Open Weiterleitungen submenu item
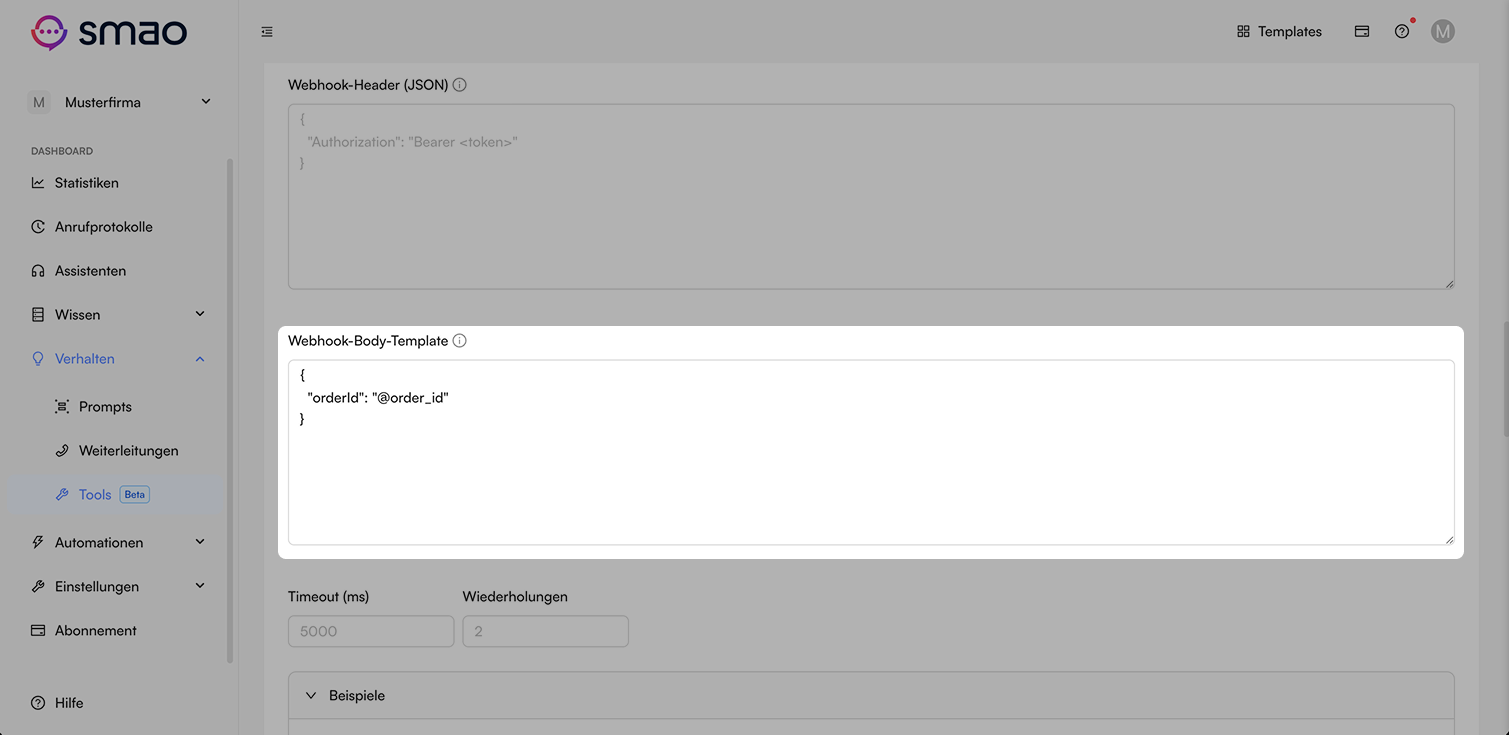This screenshot has width=1509, height=735. click(130, 451)
